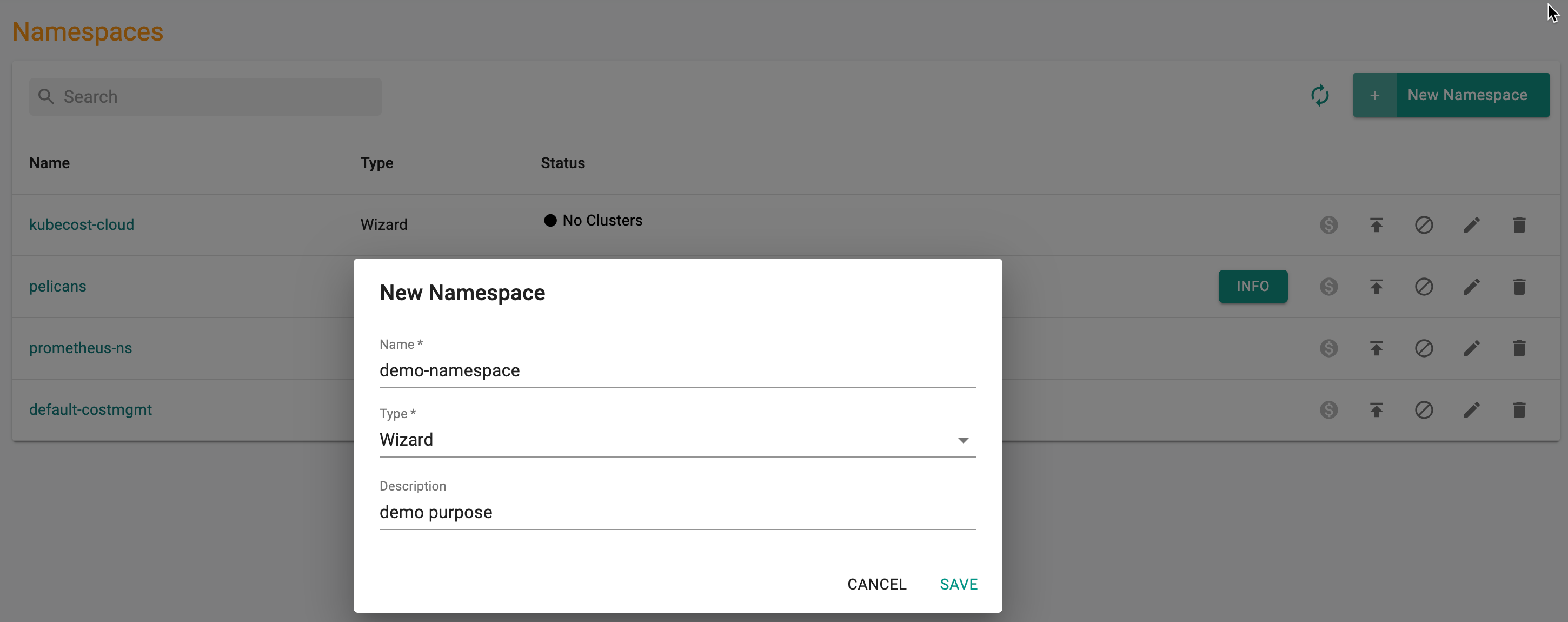Click disable icon for kubecost-cloud row

pos(1424,225)
